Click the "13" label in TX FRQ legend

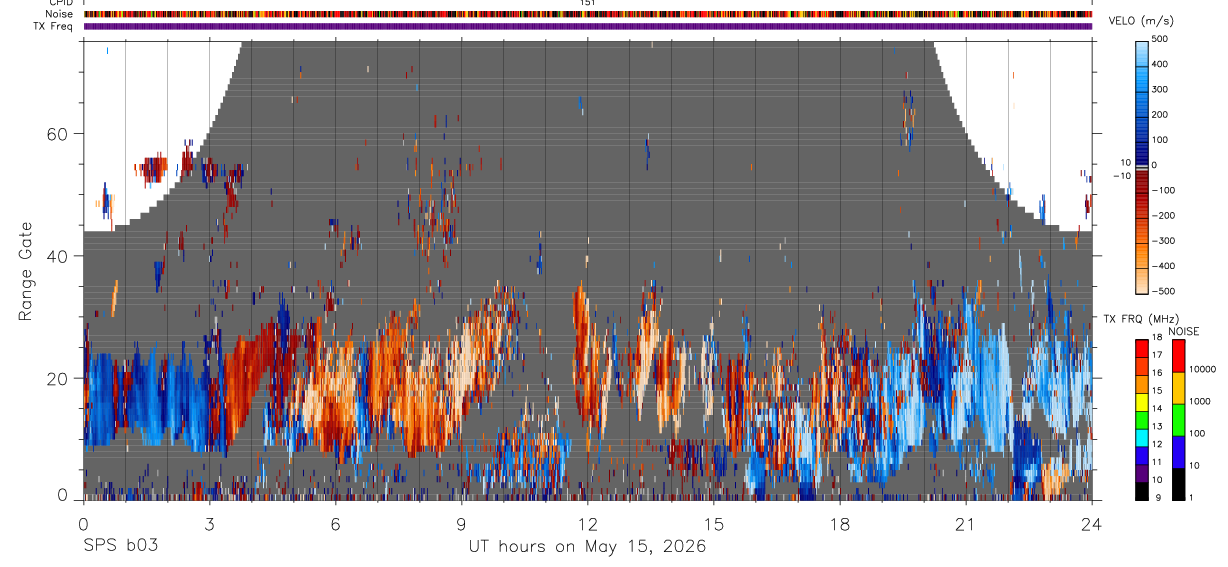tap(1158, 426)
